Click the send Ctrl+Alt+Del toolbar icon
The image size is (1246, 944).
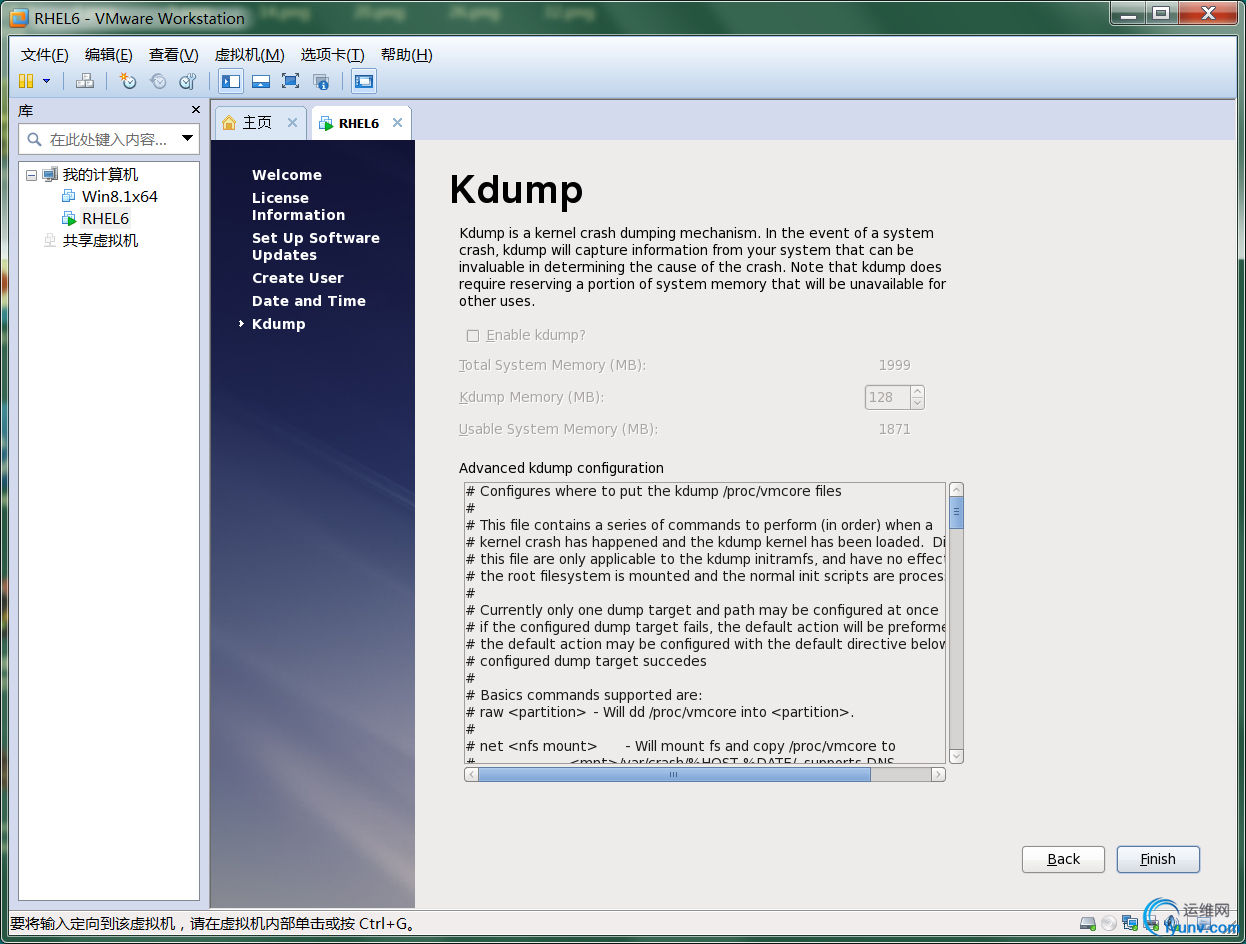tap(86, 81)
